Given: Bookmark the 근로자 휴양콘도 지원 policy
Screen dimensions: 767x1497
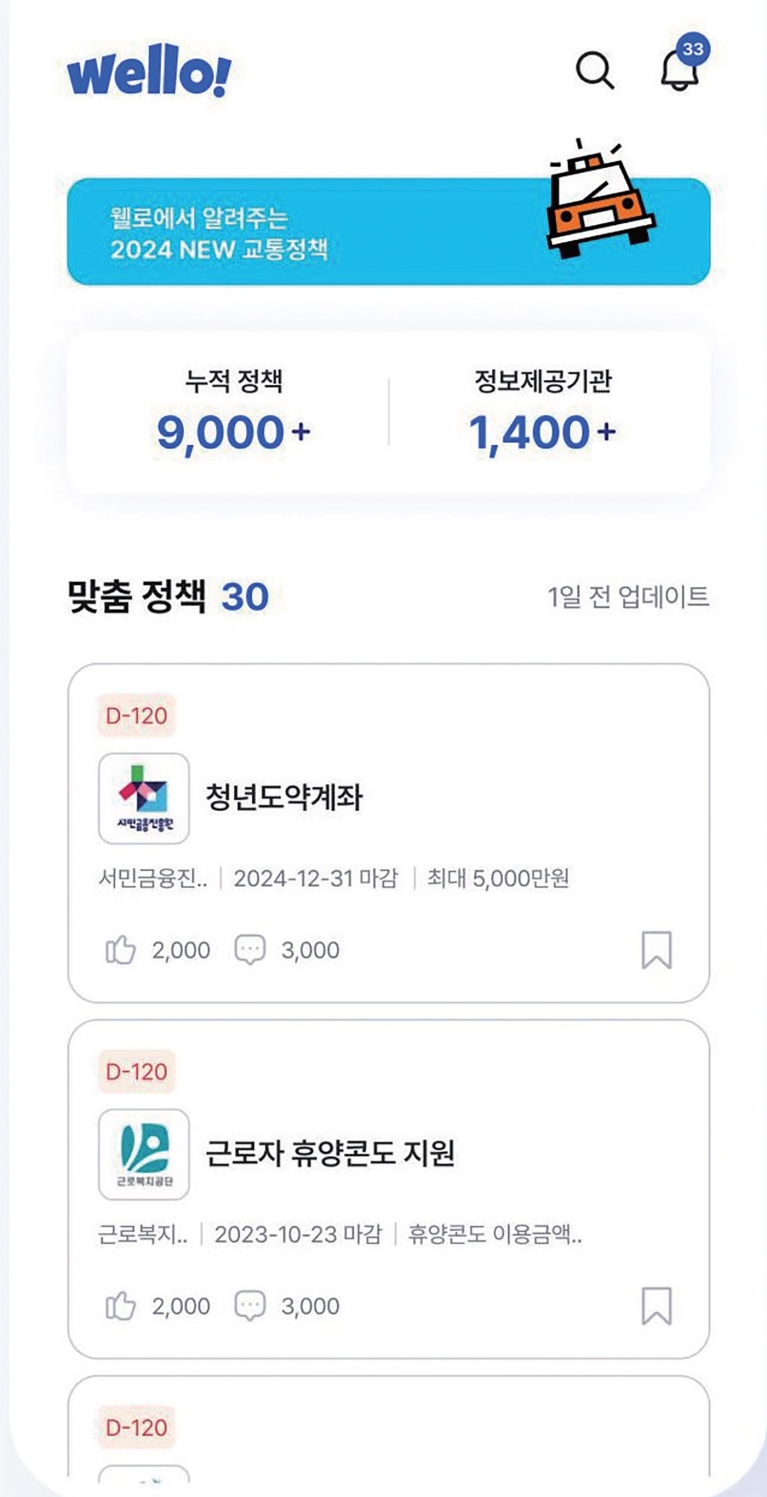Looking at the screenshot, I should 656,1306.
